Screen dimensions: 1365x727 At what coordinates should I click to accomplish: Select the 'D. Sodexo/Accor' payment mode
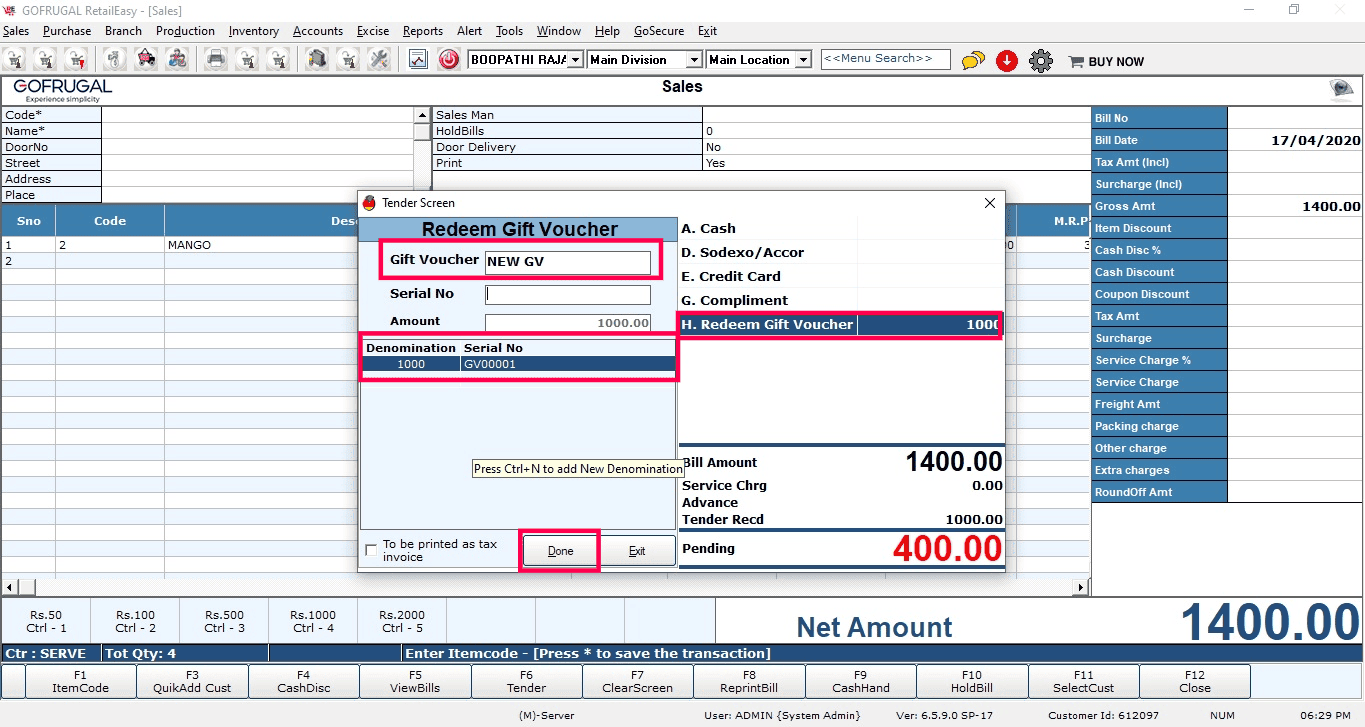point(840,253)
